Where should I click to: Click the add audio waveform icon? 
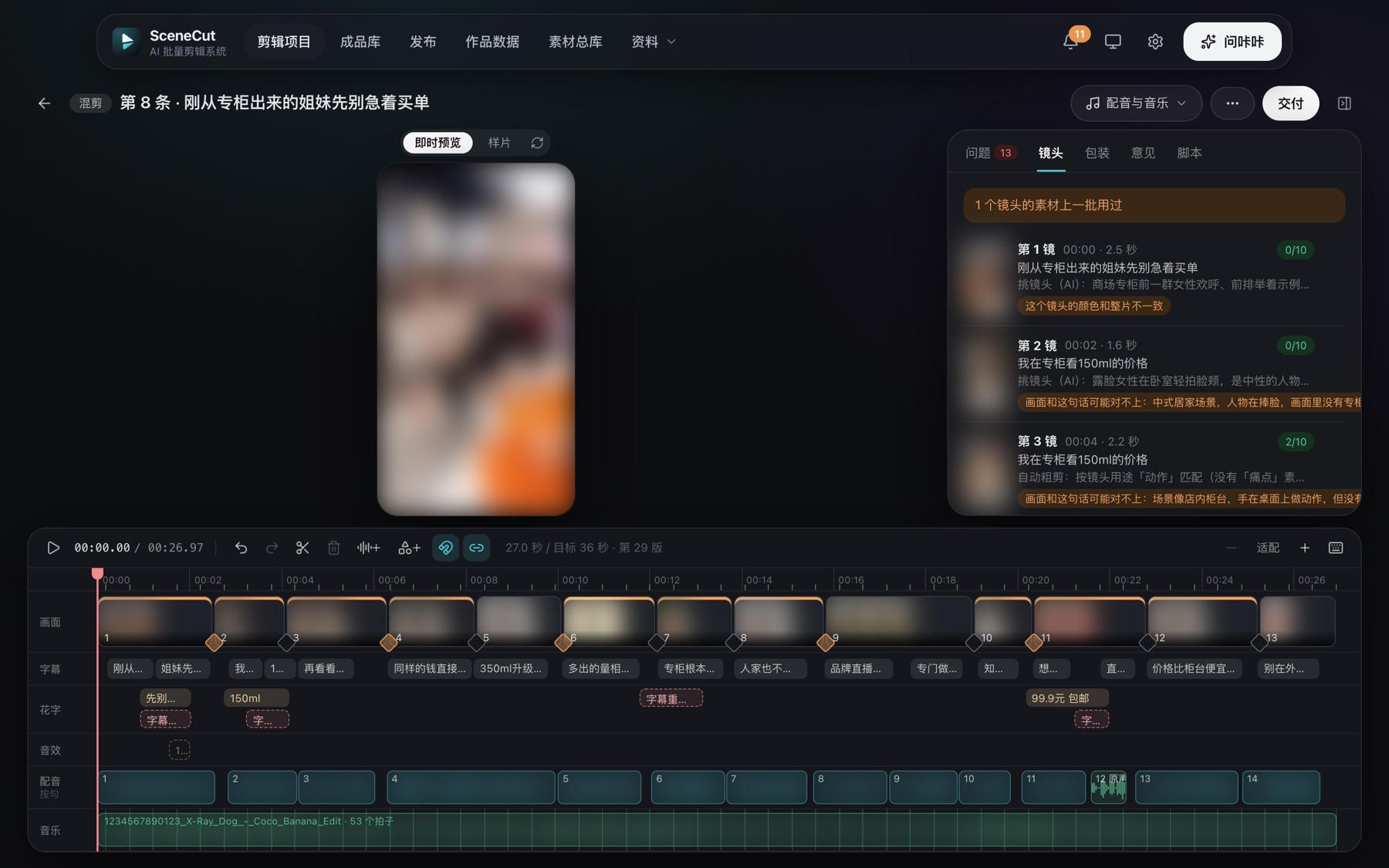point(368,548)
